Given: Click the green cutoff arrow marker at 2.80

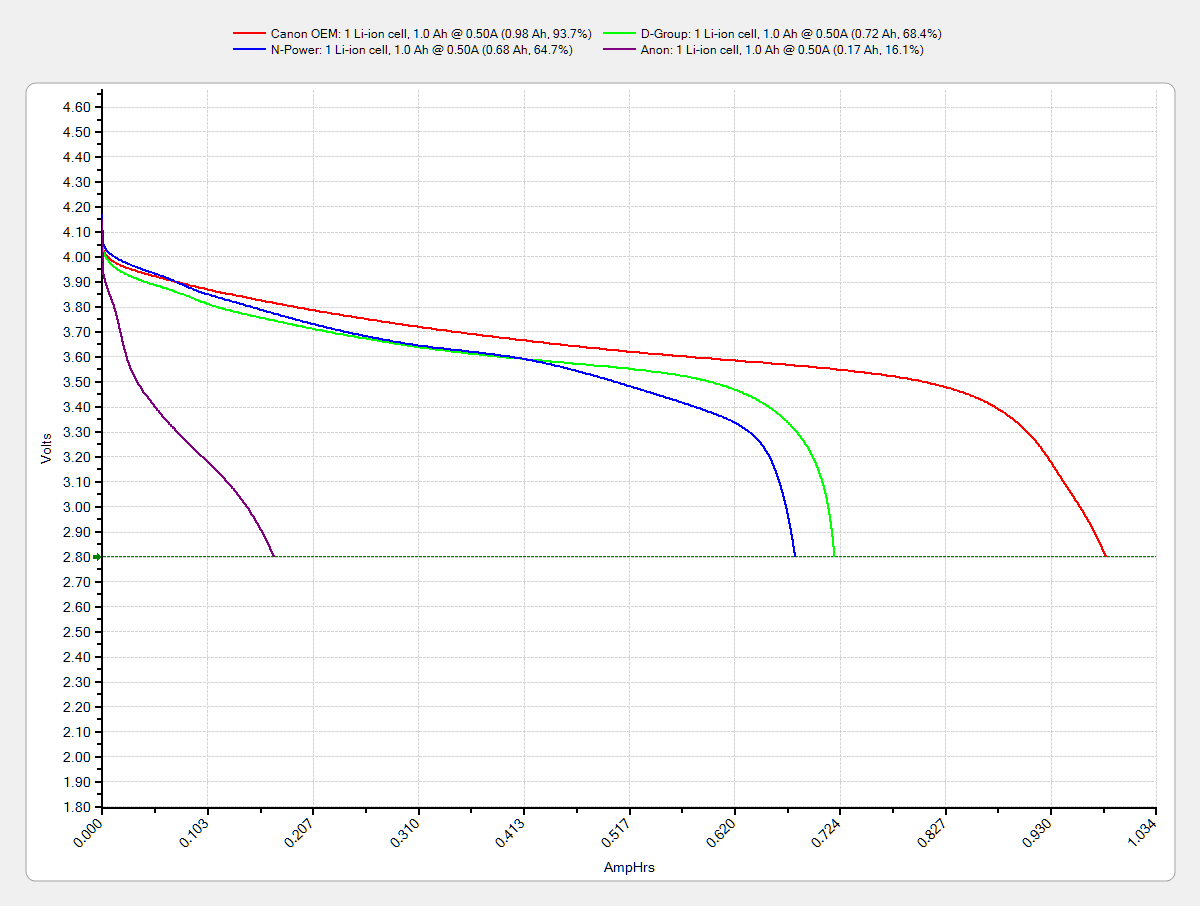Looking at the screenshot, I should (x=98, y=557).
